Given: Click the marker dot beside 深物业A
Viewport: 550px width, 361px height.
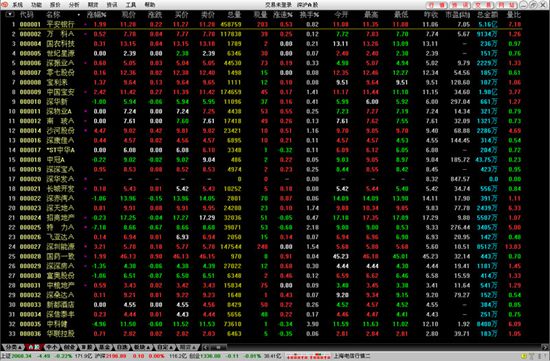Looking at the screenshot, I should pyautogui.click(x=85, y=111).
